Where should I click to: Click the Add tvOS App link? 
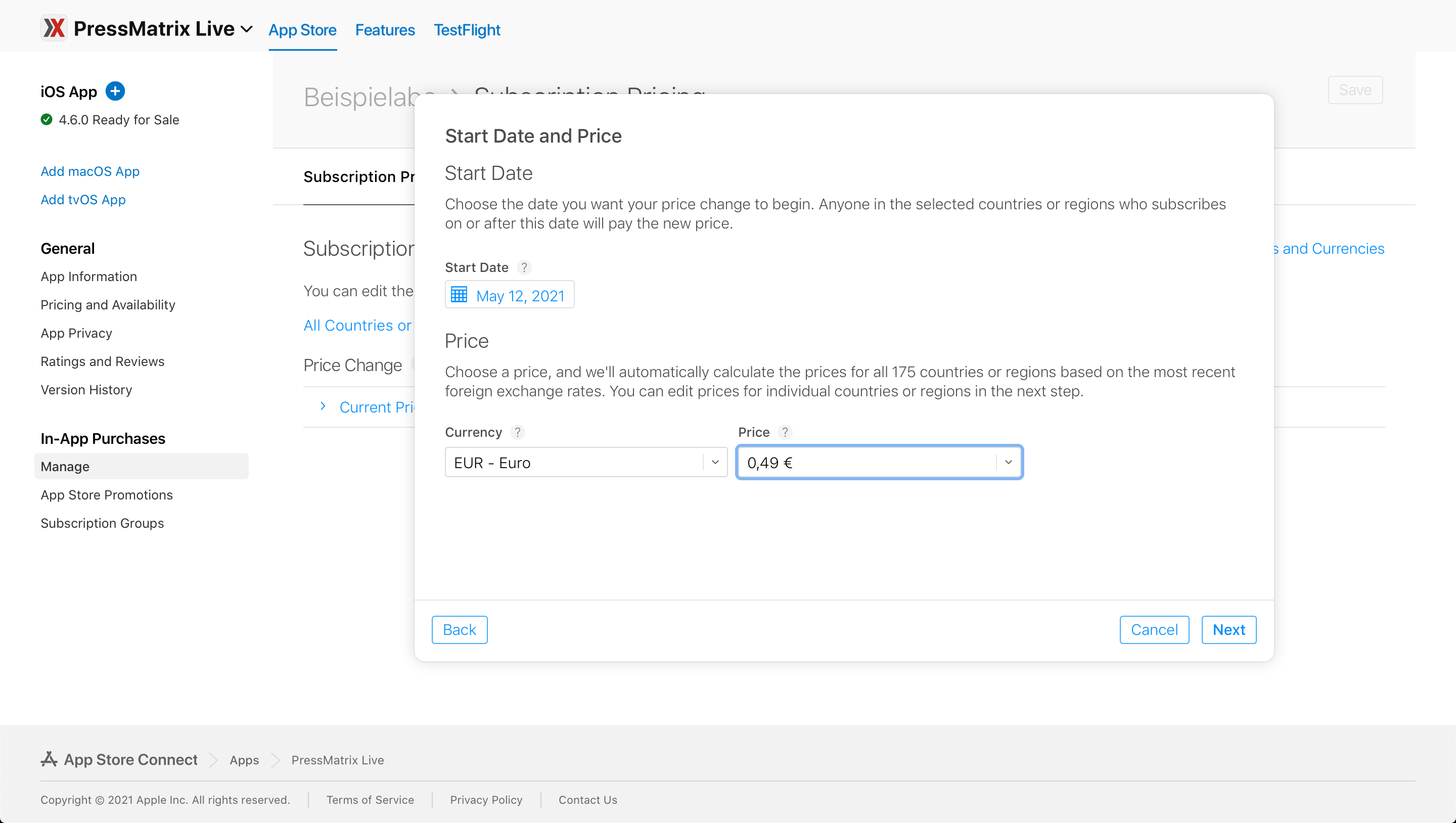[x=83, y=200]
